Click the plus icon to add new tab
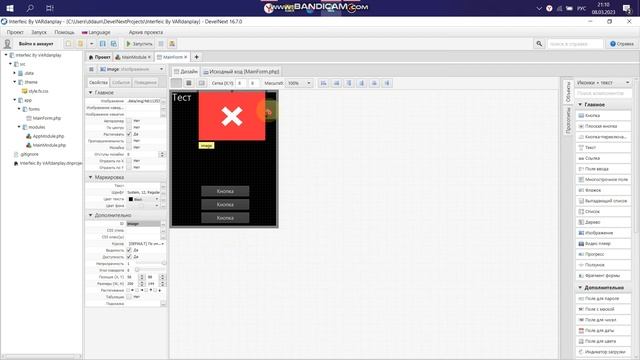 pyautogui.click(x=196, y=57)
